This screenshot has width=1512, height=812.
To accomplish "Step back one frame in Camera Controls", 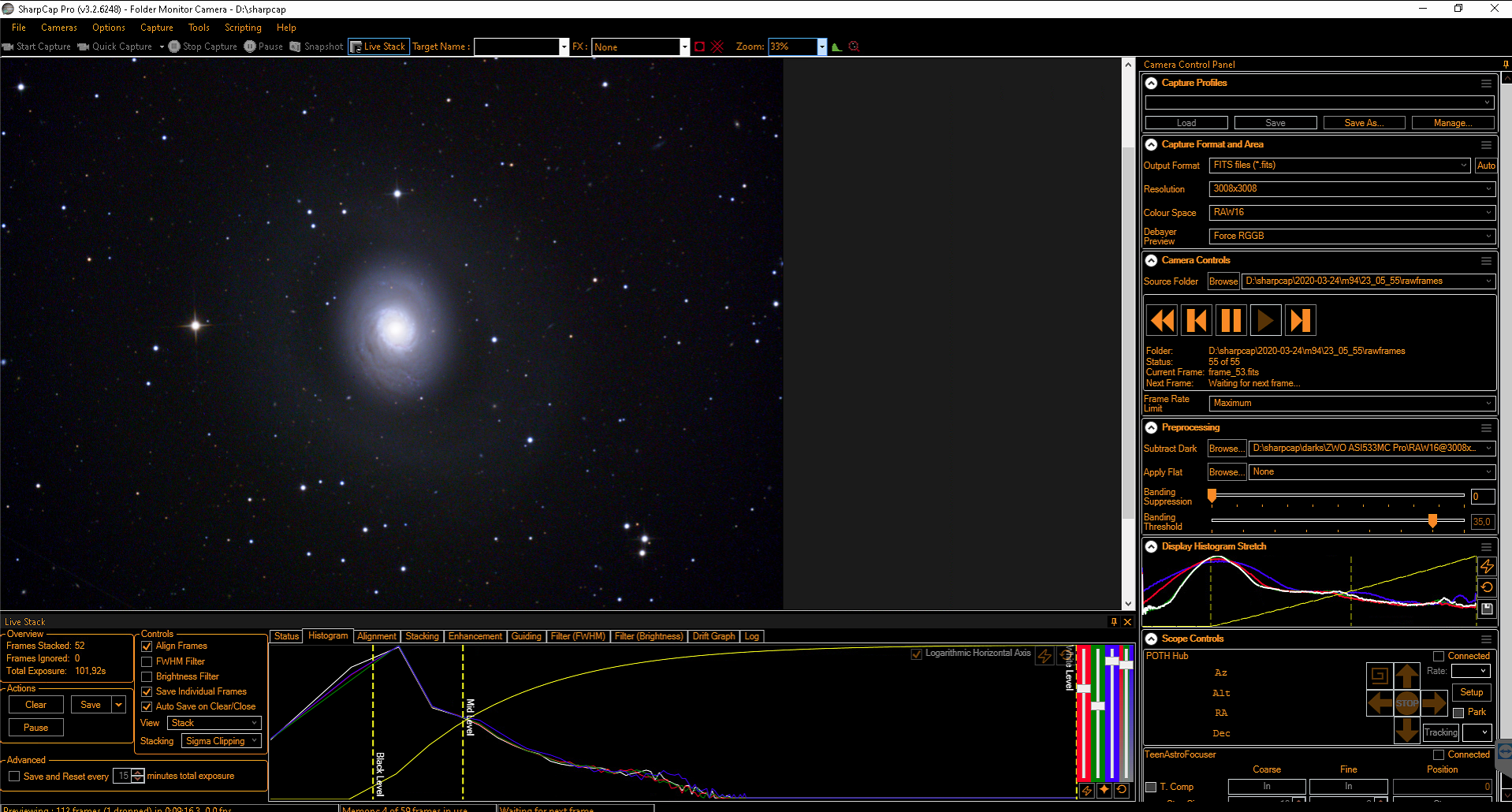I will [1197, 321].
